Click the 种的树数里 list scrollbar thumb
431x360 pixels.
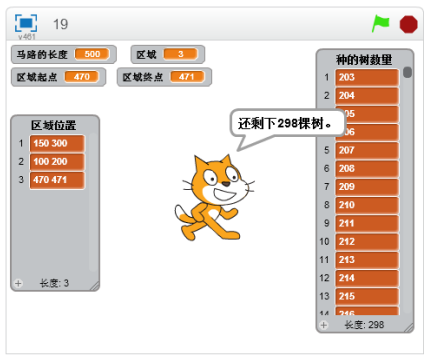[x=407, y=72]
